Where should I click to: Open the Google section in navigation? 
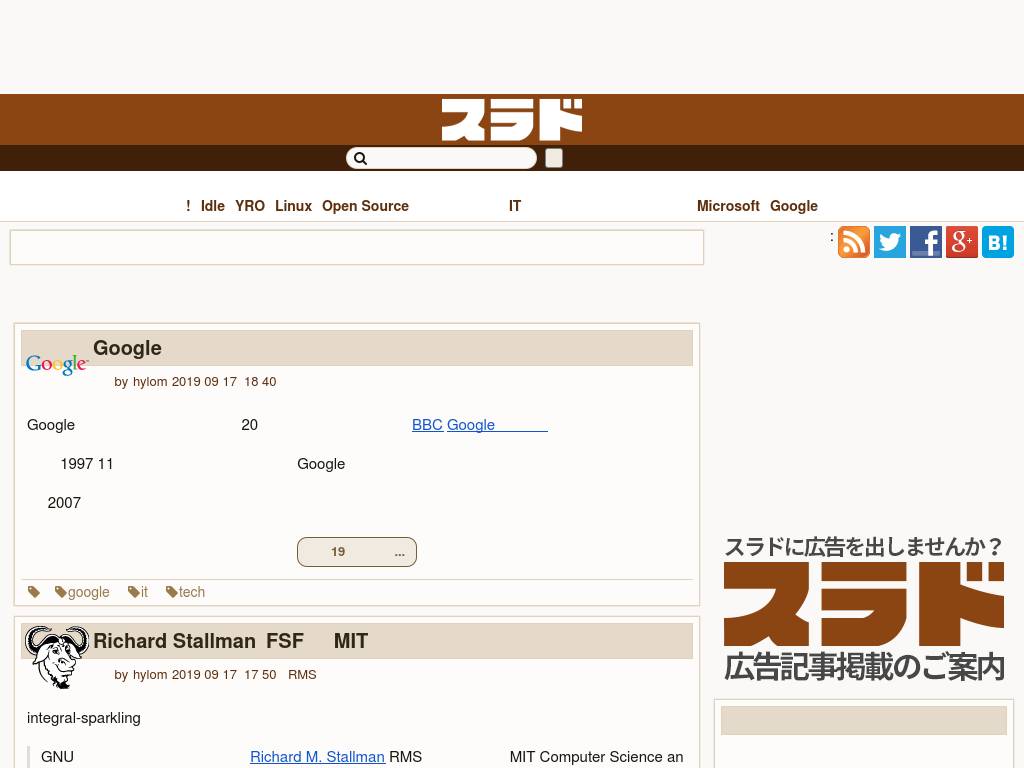pyautogui.click(x=794, y=206)
